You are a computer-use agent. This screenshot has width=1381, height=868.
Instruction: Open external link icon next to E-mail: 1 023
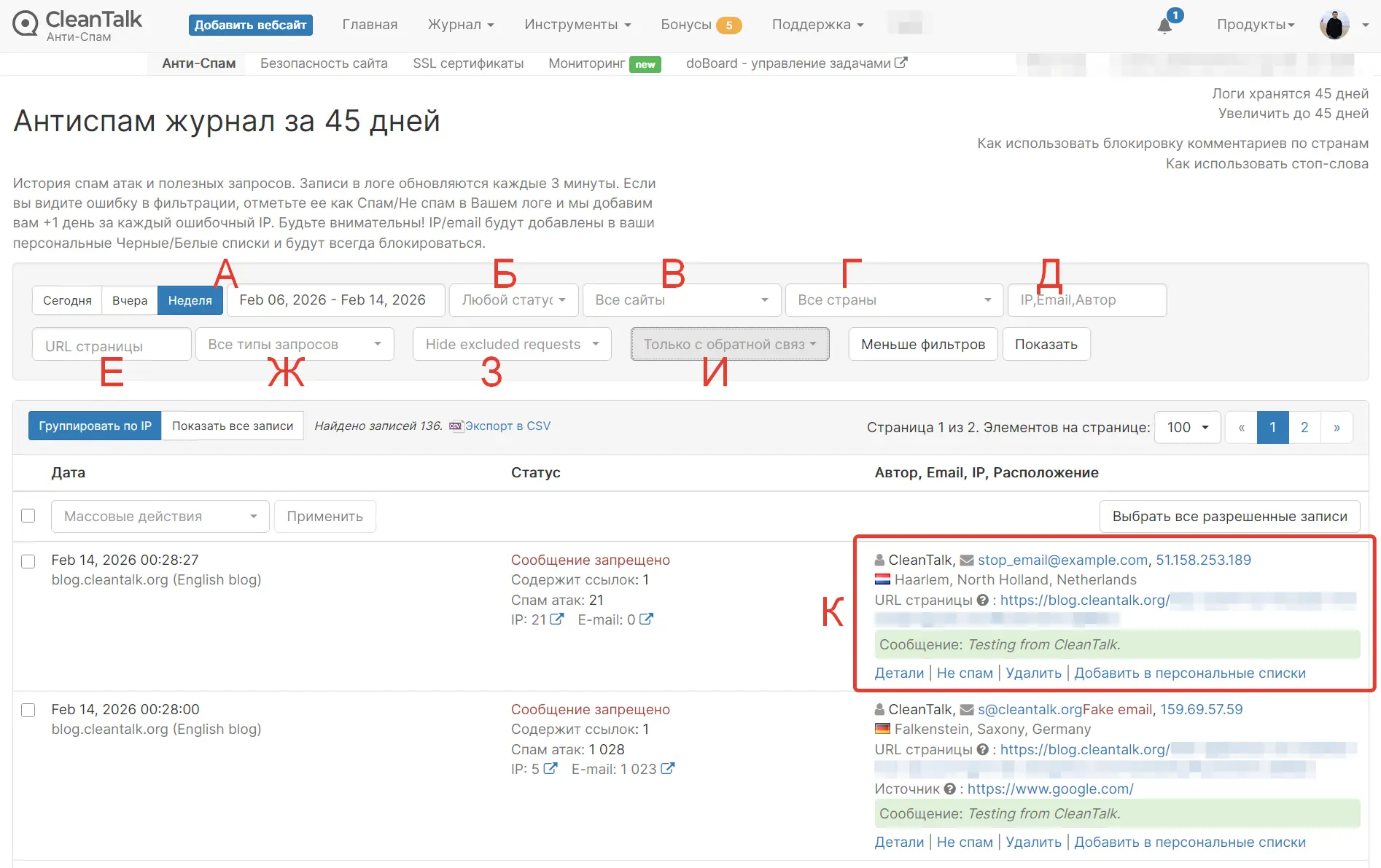tap(667, 768)
